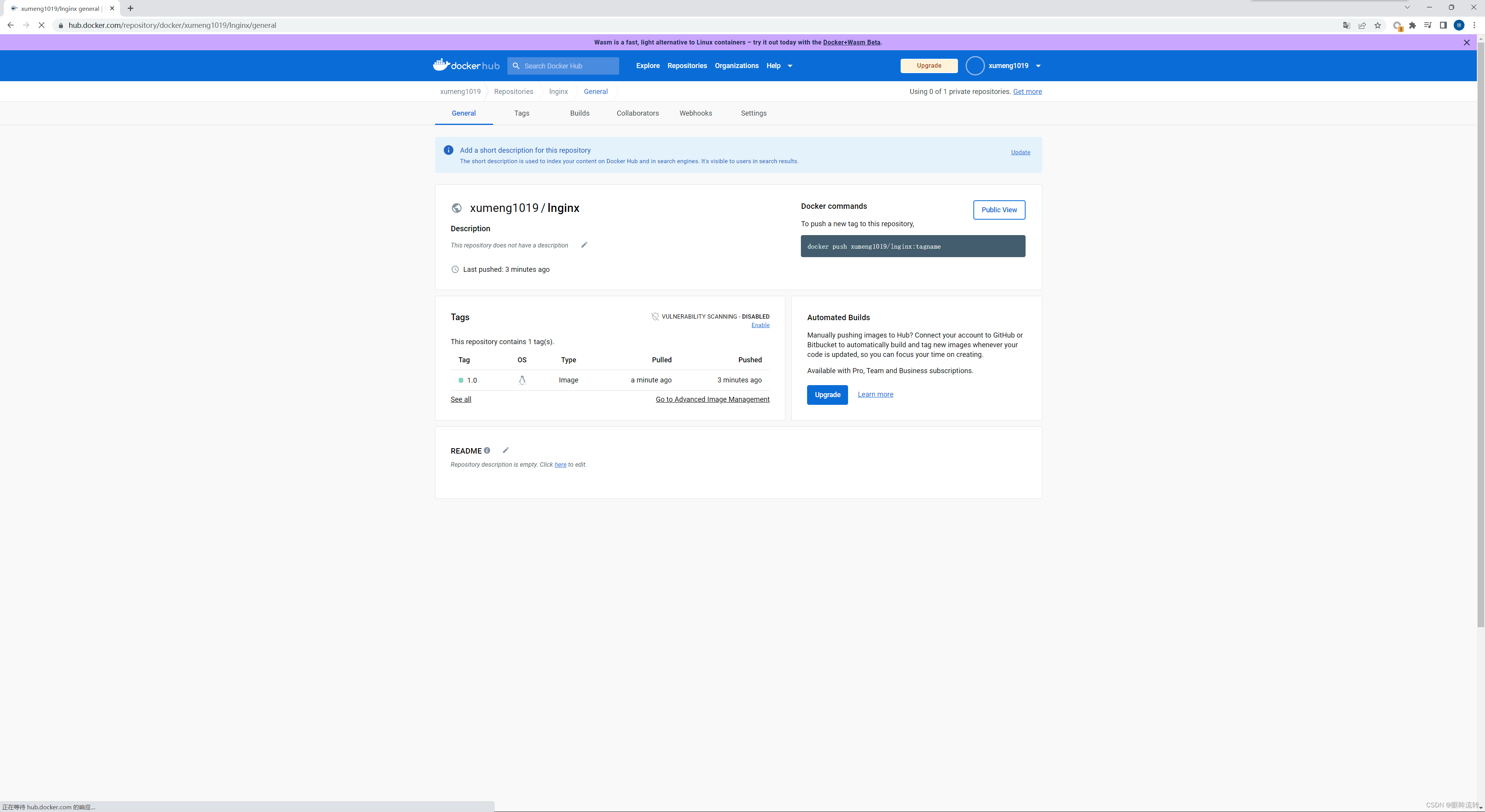Click the public globe icon beside repository name

457,208
